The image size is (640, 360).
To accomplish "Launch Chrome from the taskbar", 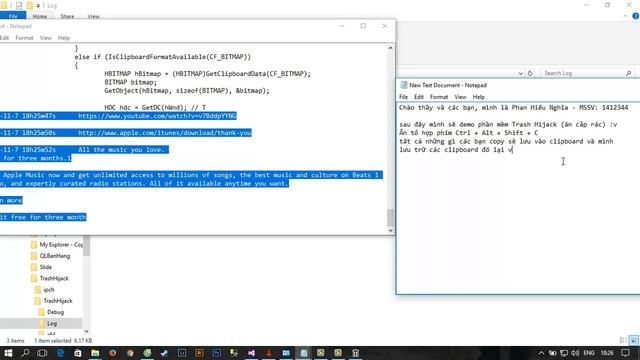I will click(130, 353).
